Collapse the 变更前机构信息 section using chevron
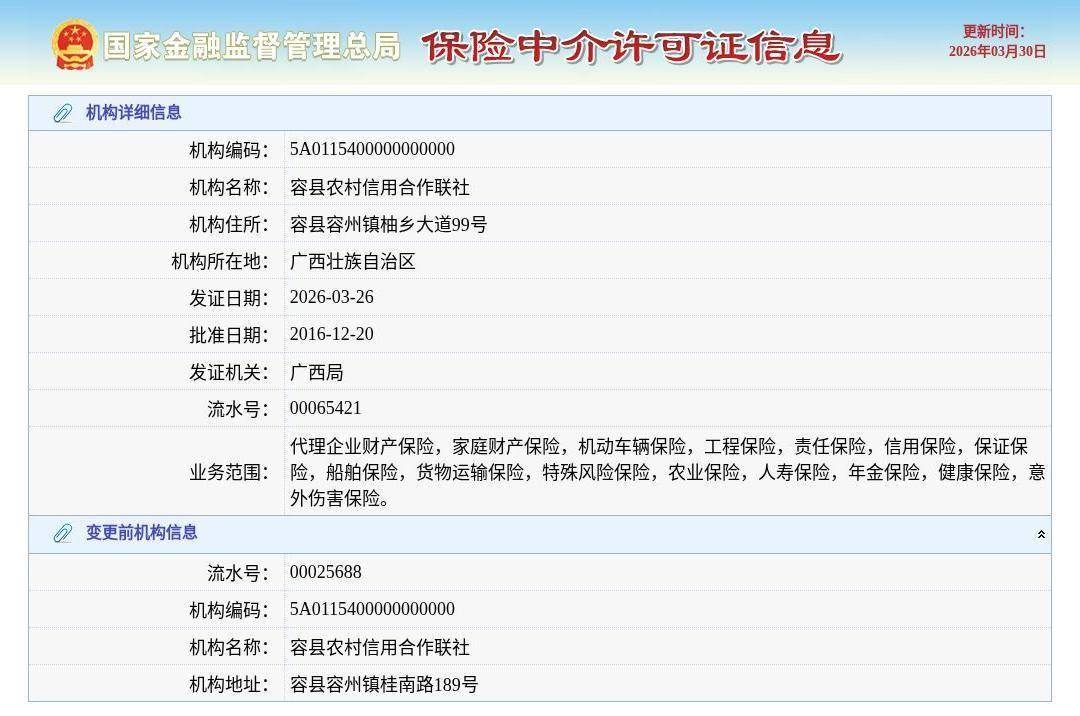 1041,534
